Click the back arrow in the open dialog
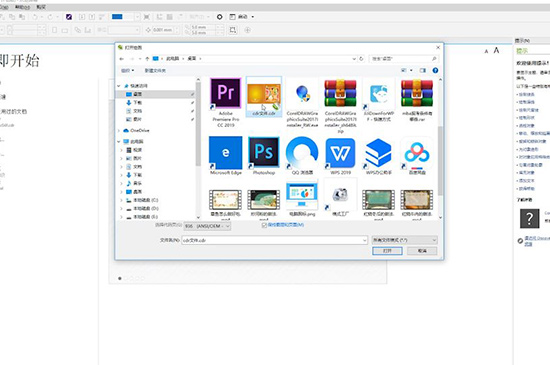Image resolution: width=550 pixels, height=365 pixels. click(122, 59)
